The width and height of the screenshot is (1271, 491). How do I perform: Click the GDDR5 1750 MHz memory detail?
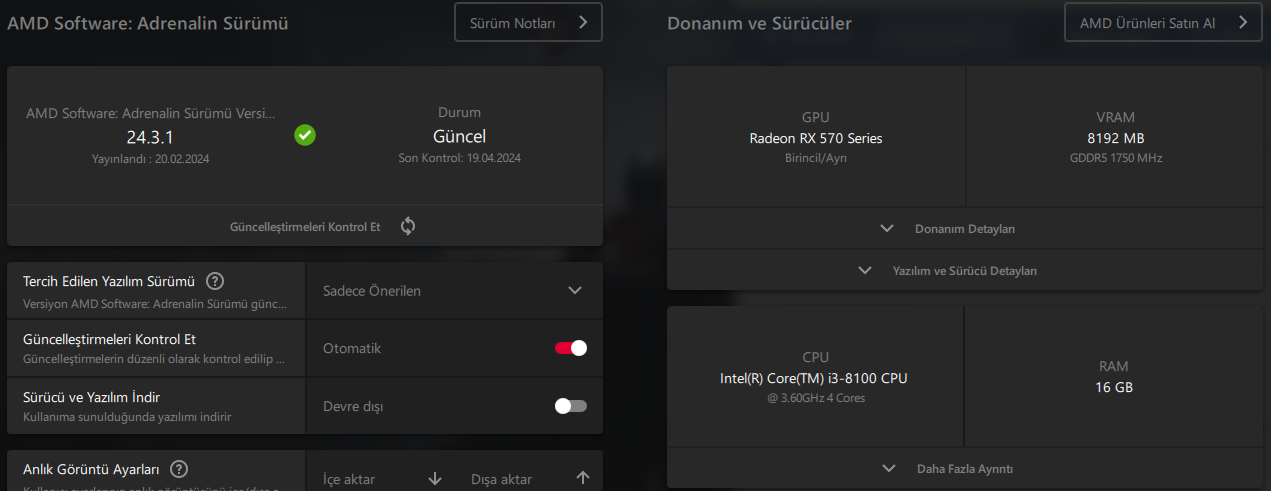click(1116, 157)
